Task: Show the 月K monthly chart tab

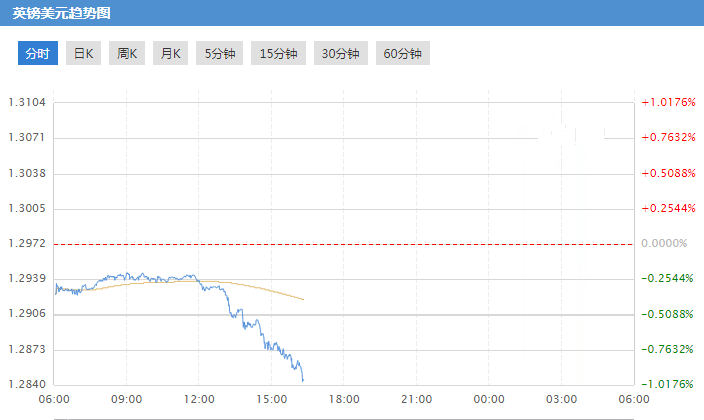Action: point(170,54)
